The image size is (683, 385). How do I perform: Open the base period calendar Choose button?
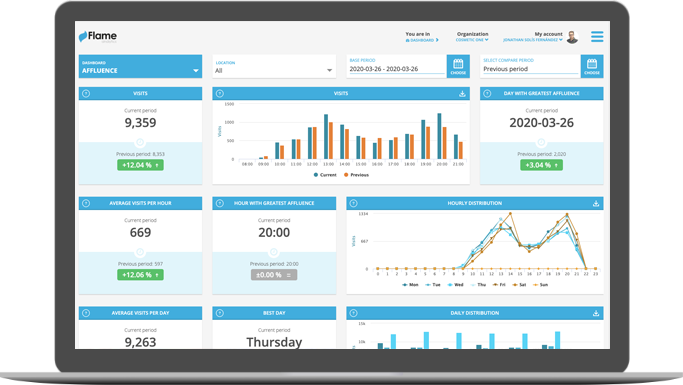(x=458, y=66)
